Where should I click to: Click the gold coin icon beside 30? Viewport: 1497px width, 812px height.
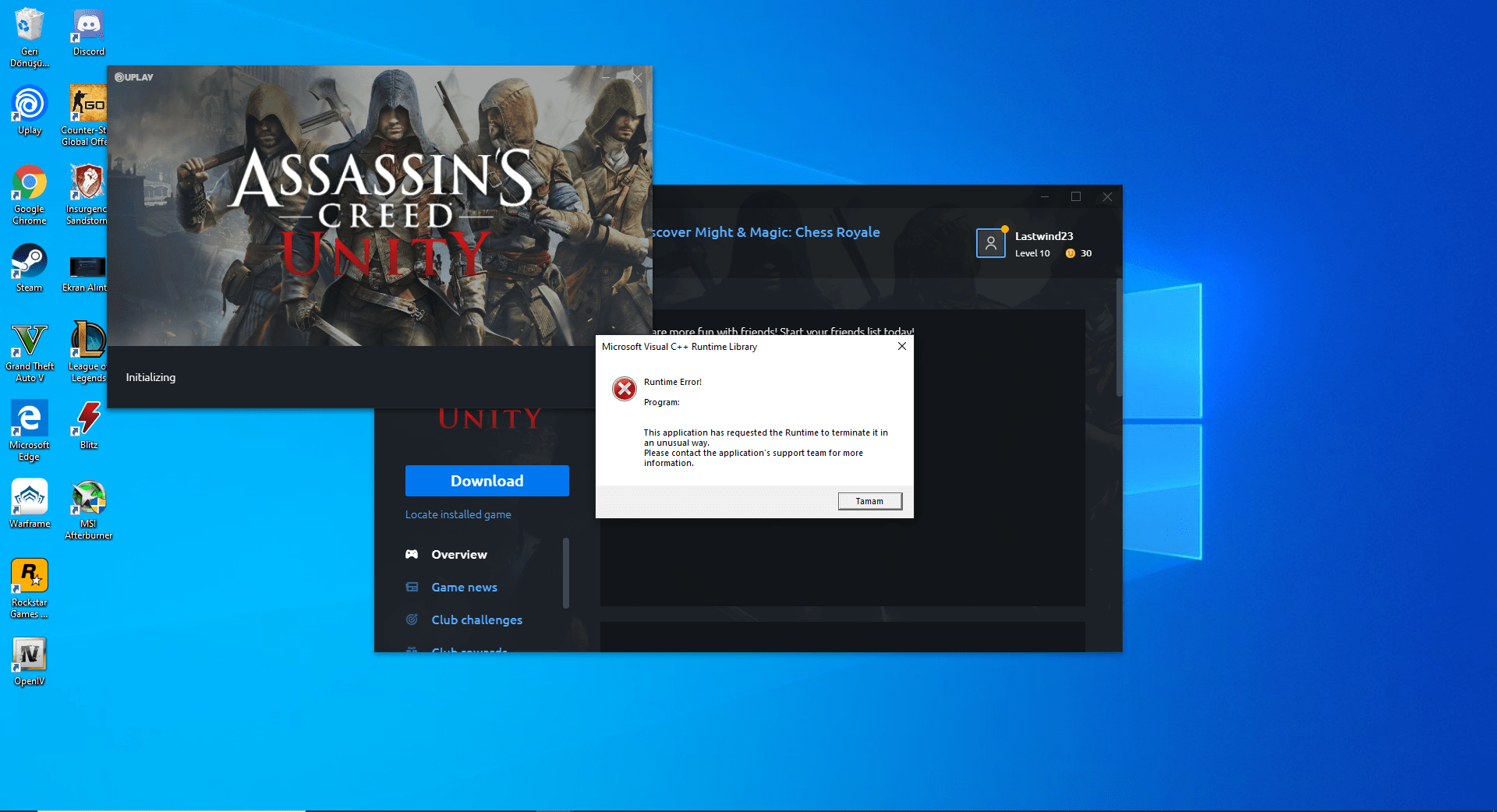click(1071, 253)
